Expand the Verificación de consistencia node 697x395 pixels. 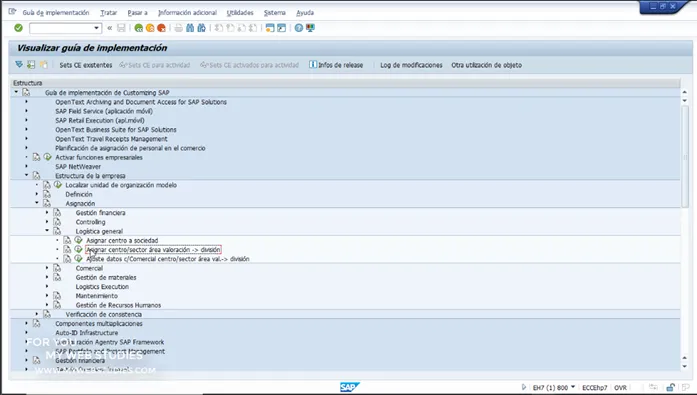(37, 314)
